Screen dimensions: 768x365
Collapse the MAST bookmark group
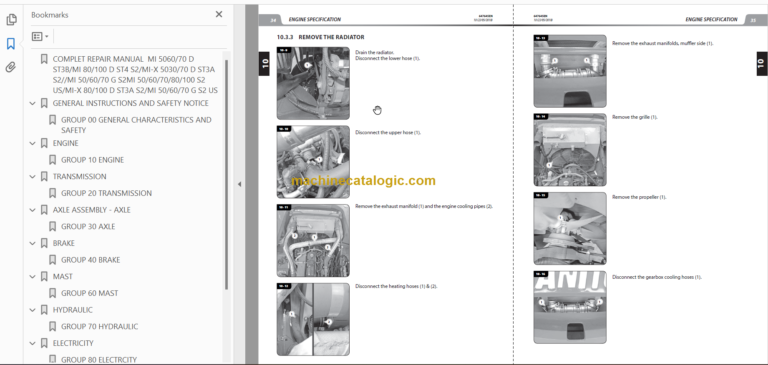[x=33, y=277]
